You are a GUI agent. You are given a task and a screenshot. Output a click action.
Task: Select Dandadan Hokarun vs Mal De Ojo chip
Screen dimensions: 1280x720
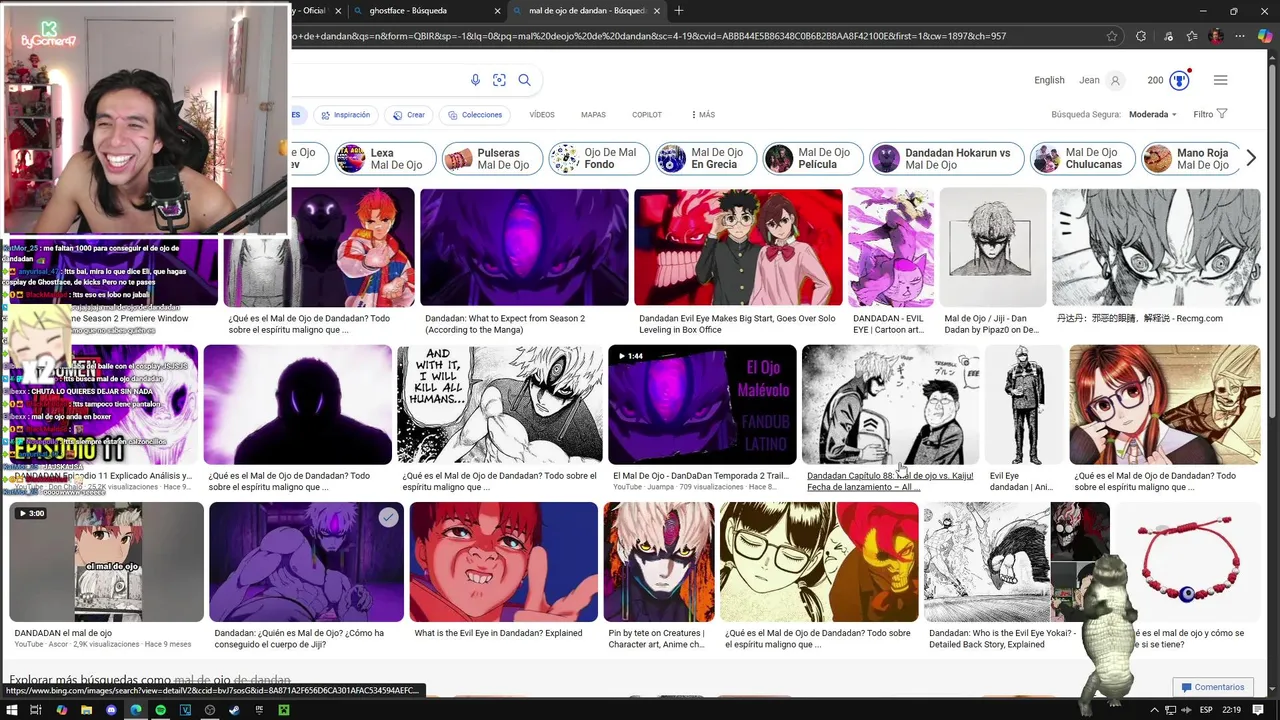(x=947, y=159)
